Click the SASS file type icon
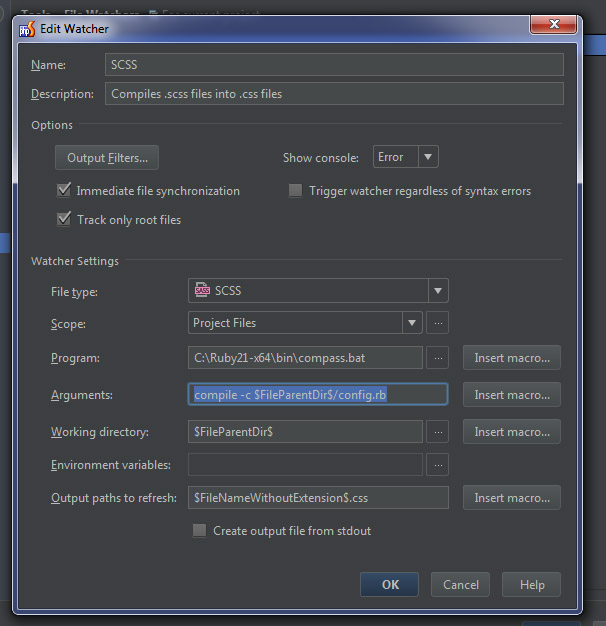The height and width of the screenshot is (626, 606). [x=202, y=290]
